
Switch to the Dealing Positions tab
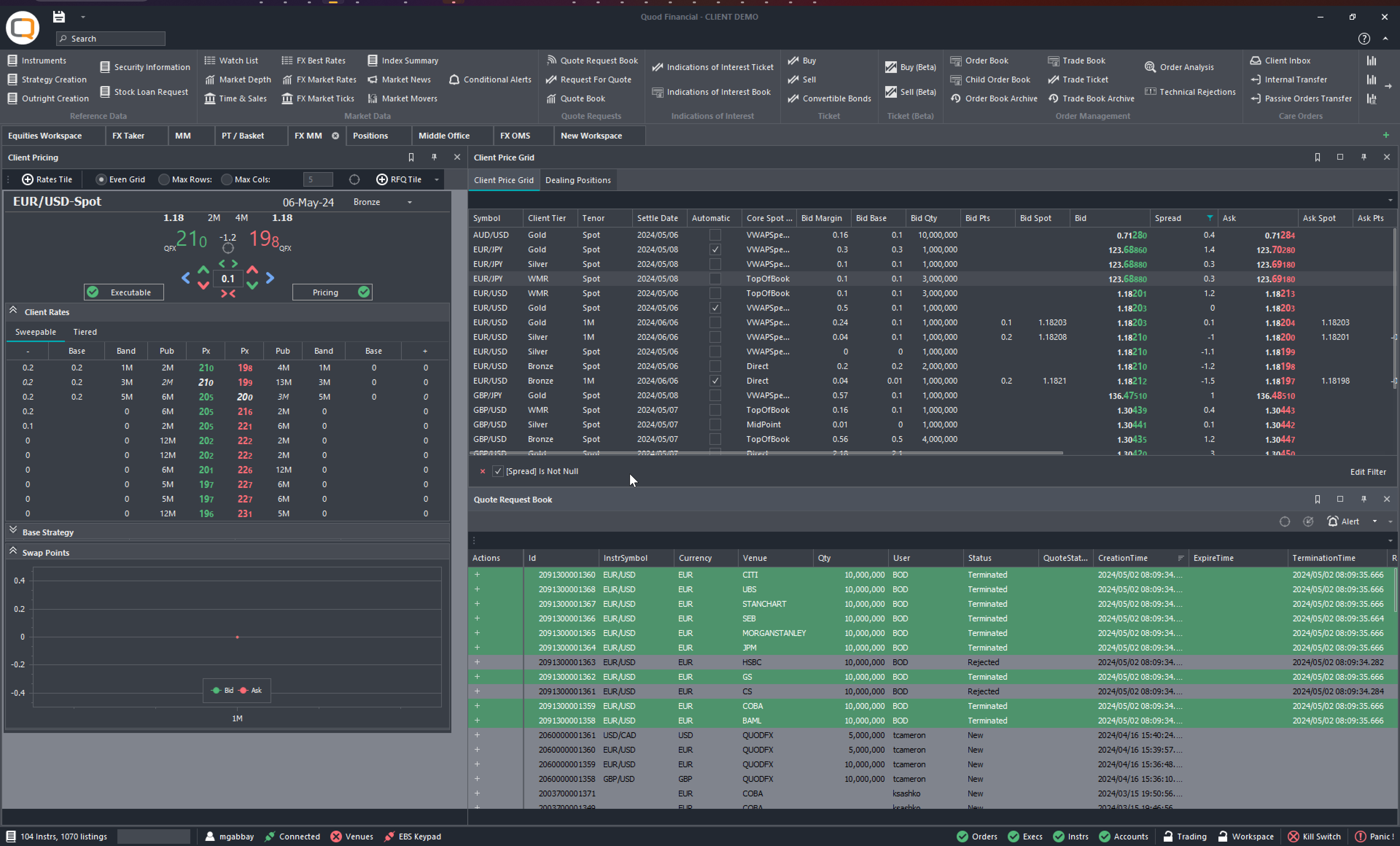point(577,180)
